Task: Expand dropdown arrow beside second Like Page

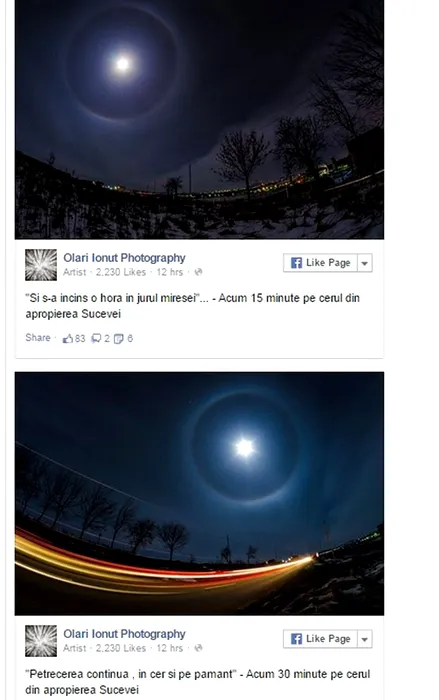Action: 364,639
